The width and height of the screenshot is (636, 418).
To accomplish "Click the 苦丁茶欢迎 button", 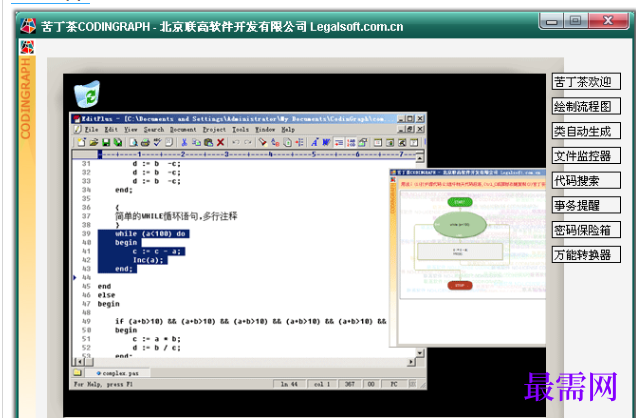I will point(586,81).
